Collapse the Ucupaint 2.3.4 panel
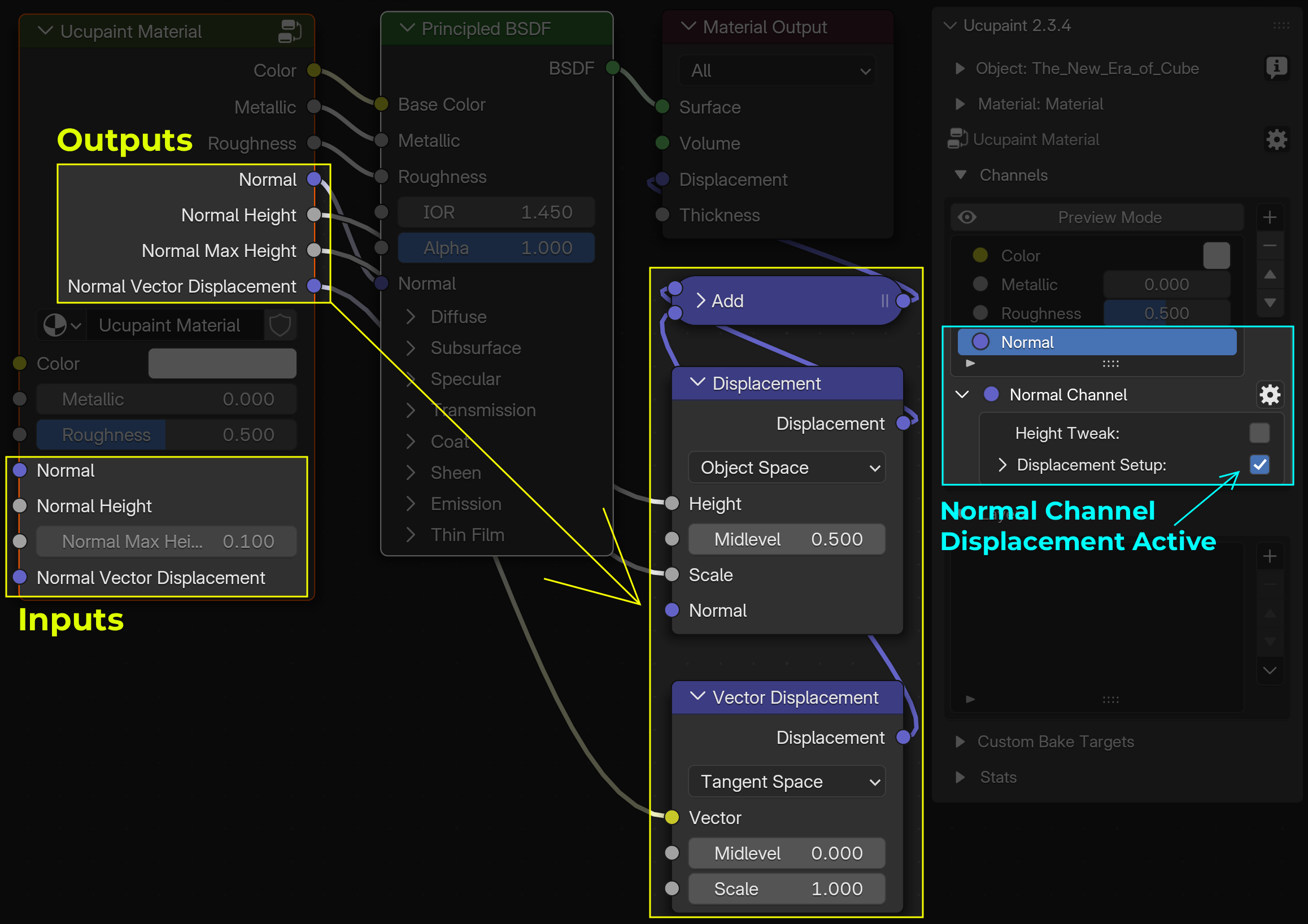Image resolution: width=1308 pixels, height=924 pixels. [950, 25]
